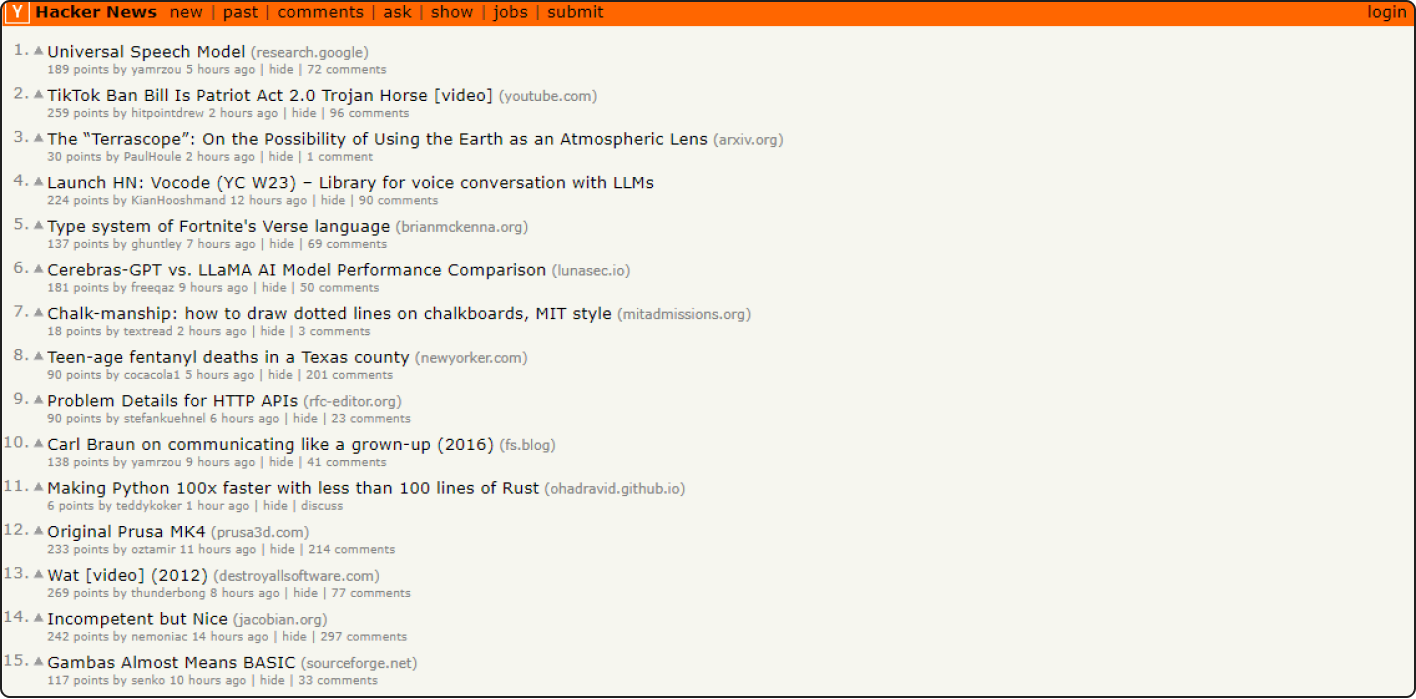Viewport: 1416px width, 699px height.
Task: Open the comments menu section
Action: point(320,12)
